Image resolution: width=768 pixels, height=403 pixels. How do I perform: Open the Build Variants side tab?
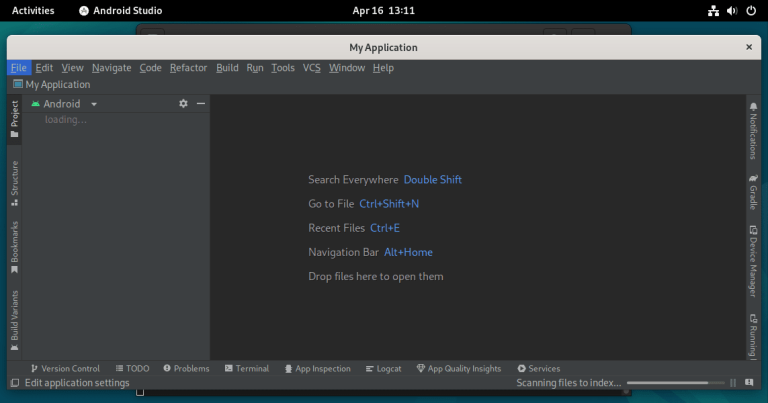[x=15, y=320]
